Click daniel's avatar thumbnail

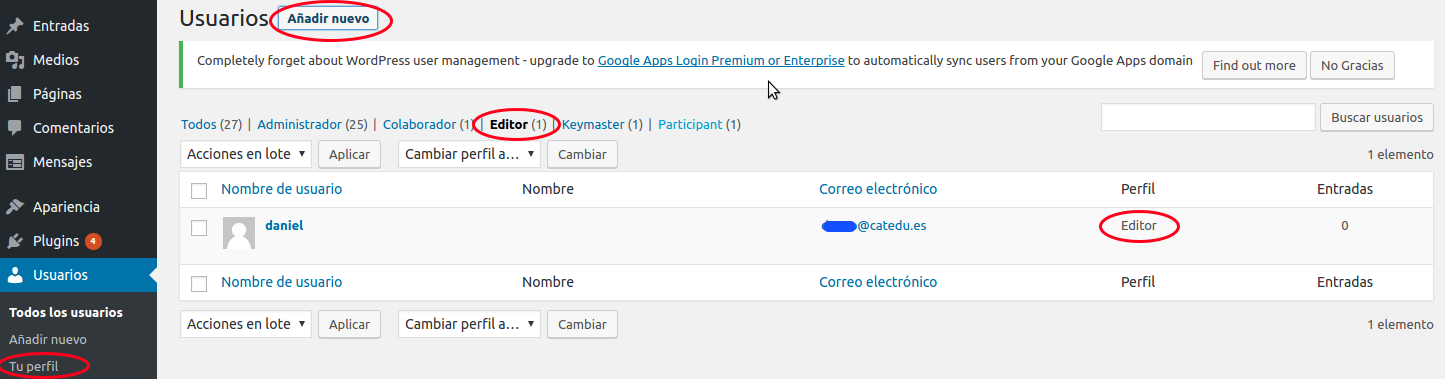click(239, 233)
